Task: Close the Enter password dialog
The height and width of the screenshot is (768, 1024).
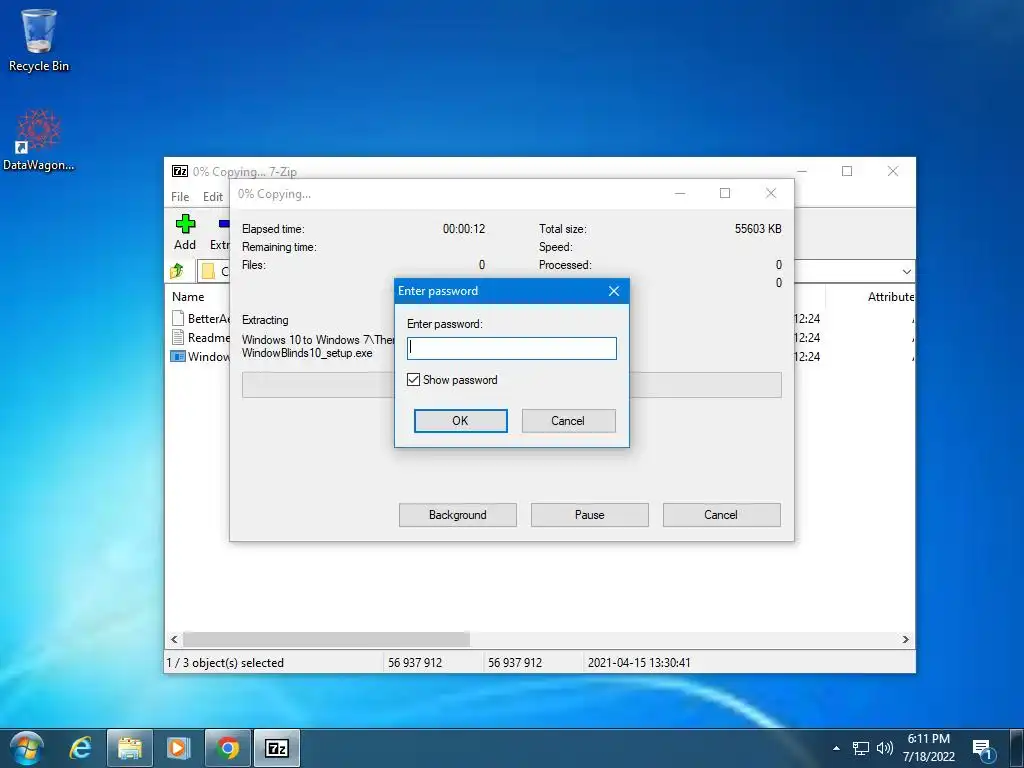Action: click(613, 291)
